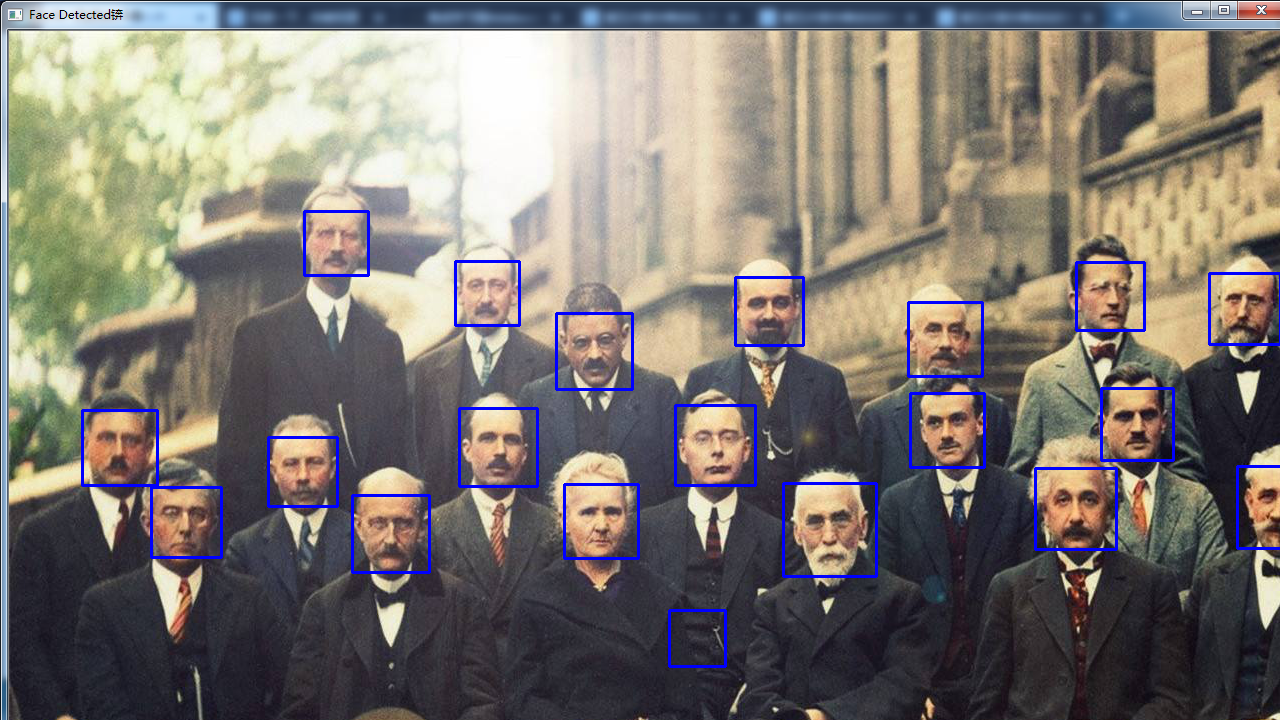Minimize the Face Detected window

click(x=1196, y=10)
